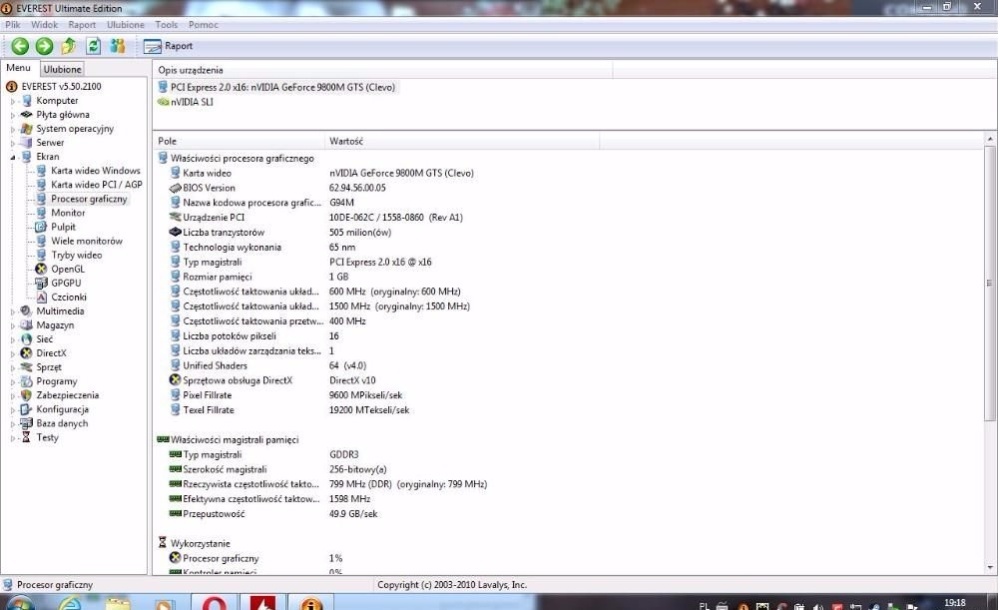Open the Plik menu
The image size is (1000, 610).
(x=13, y=25)
